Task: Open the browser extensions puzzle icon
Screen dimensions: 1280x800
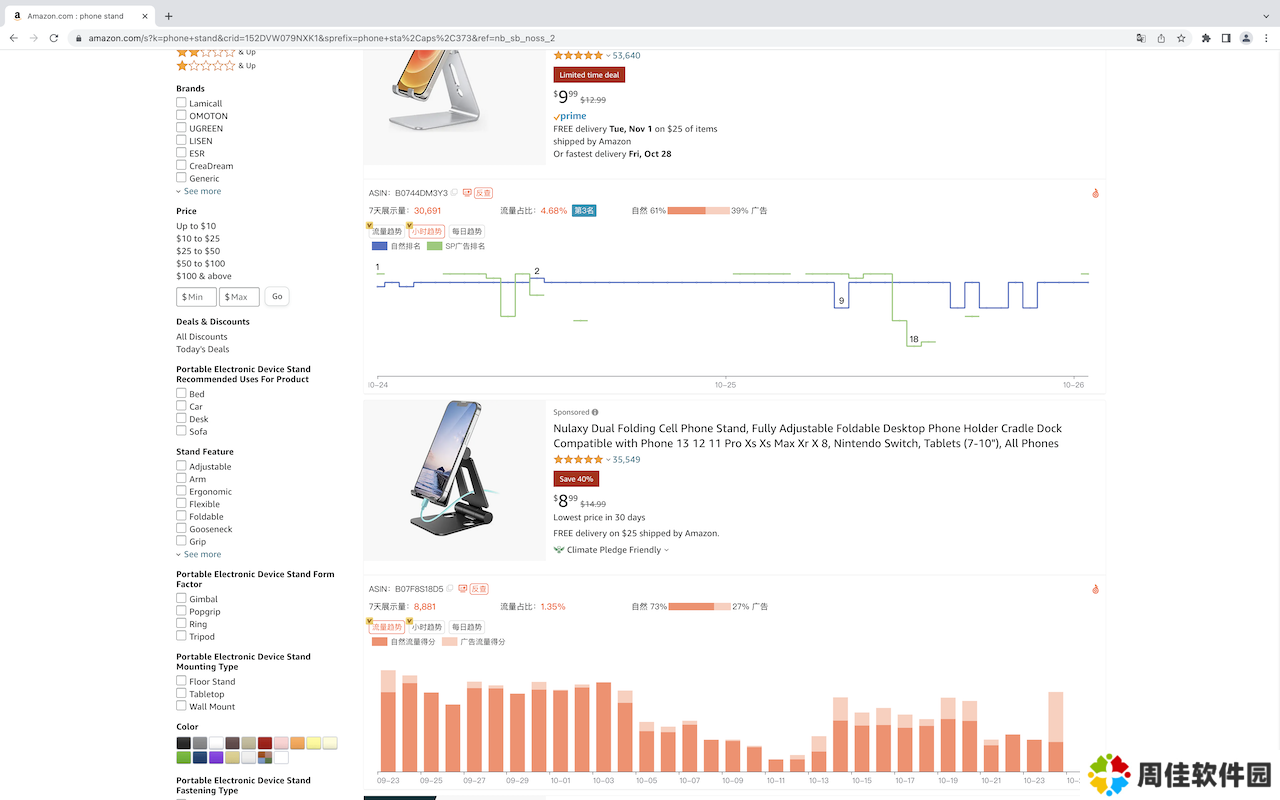Action: (1206, 38)
